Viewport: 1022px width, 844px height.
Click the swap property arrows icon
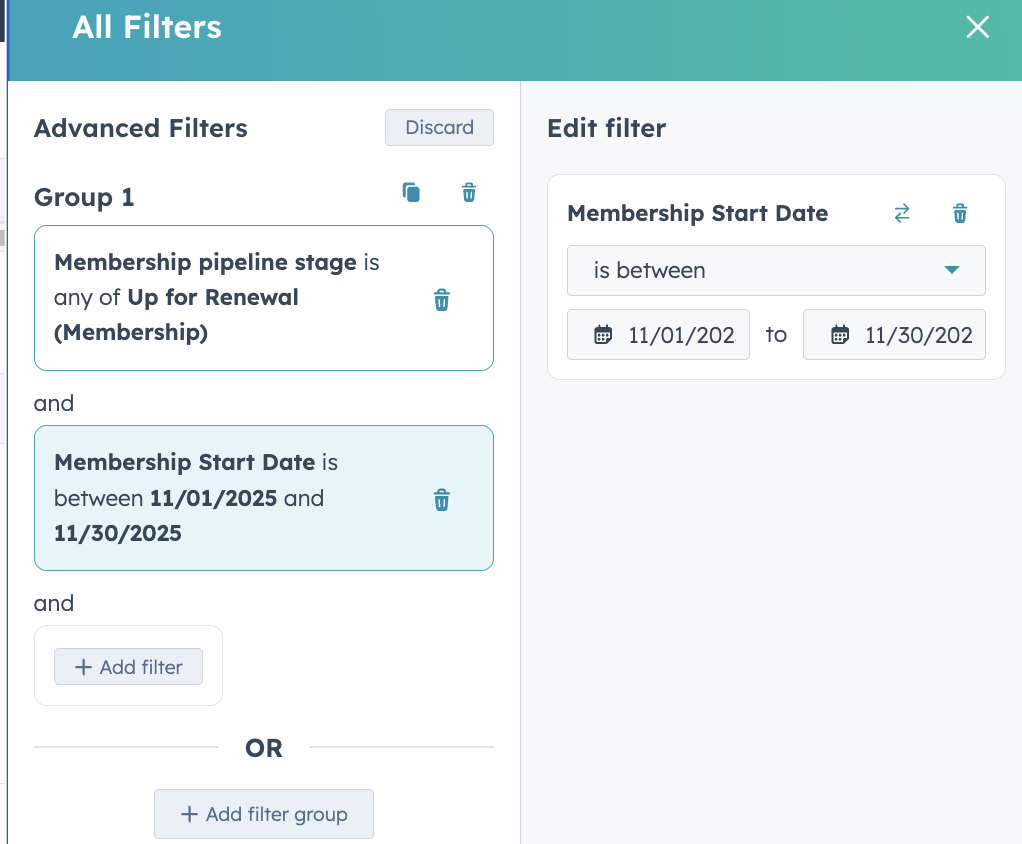click(x=902, y=213)
